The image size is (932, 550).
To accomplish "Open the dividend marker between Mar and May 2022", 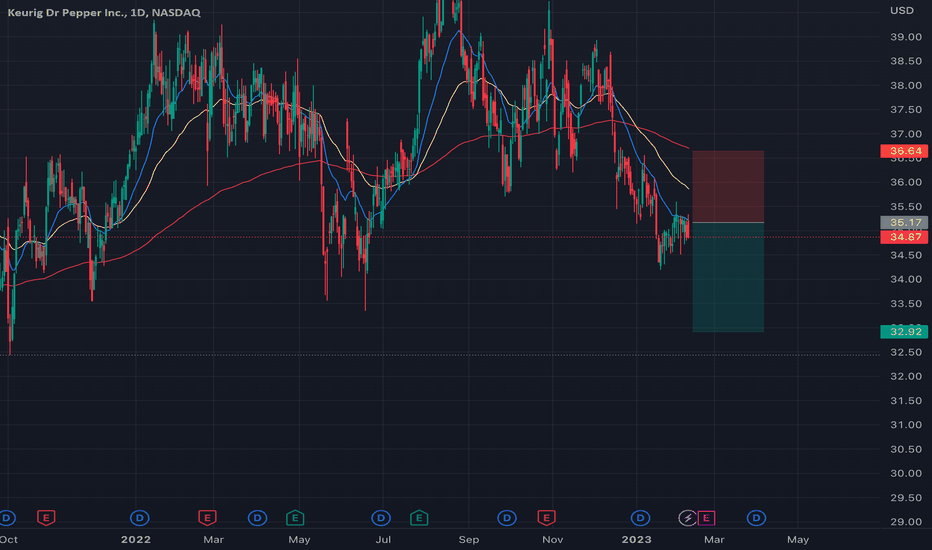I will point(257,518).
